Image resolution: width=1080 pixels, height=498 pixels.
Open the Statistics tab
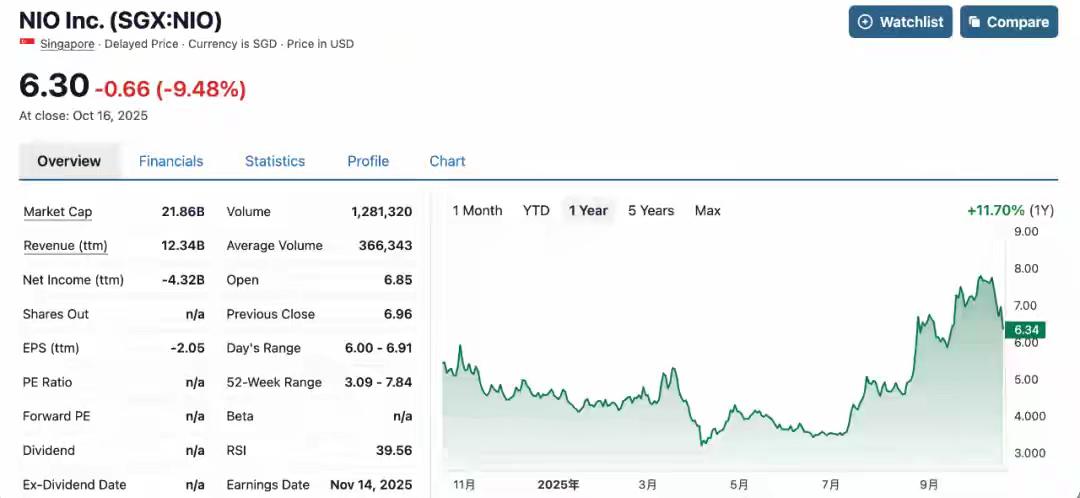tap(275, 161)
